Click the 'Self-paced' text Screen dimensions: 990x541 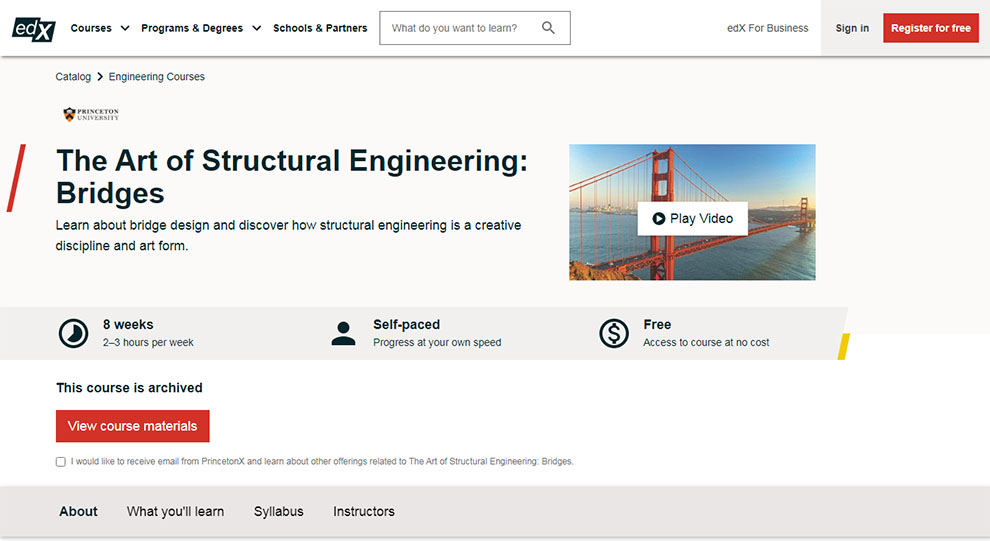coord(407,324)
